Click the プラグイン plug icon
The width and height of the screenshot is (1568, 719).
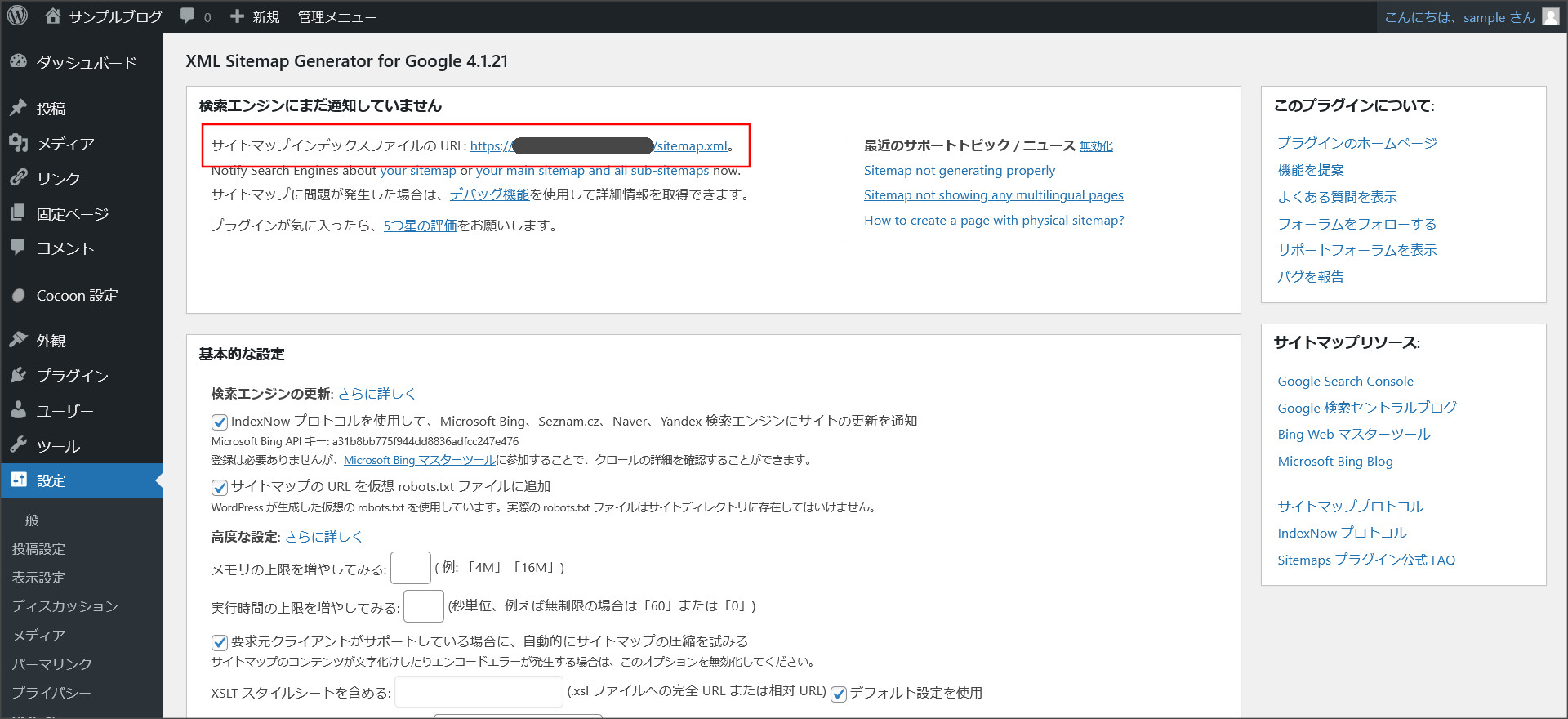coord(18,375)
